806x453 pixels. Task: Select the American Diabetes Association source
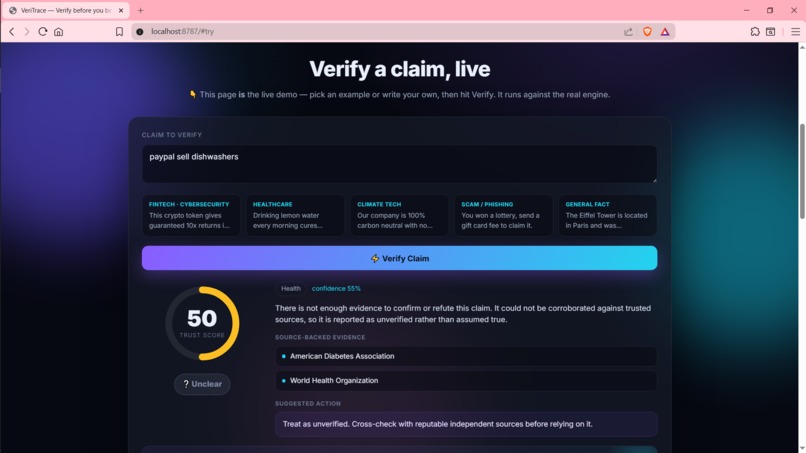point(466,356)
